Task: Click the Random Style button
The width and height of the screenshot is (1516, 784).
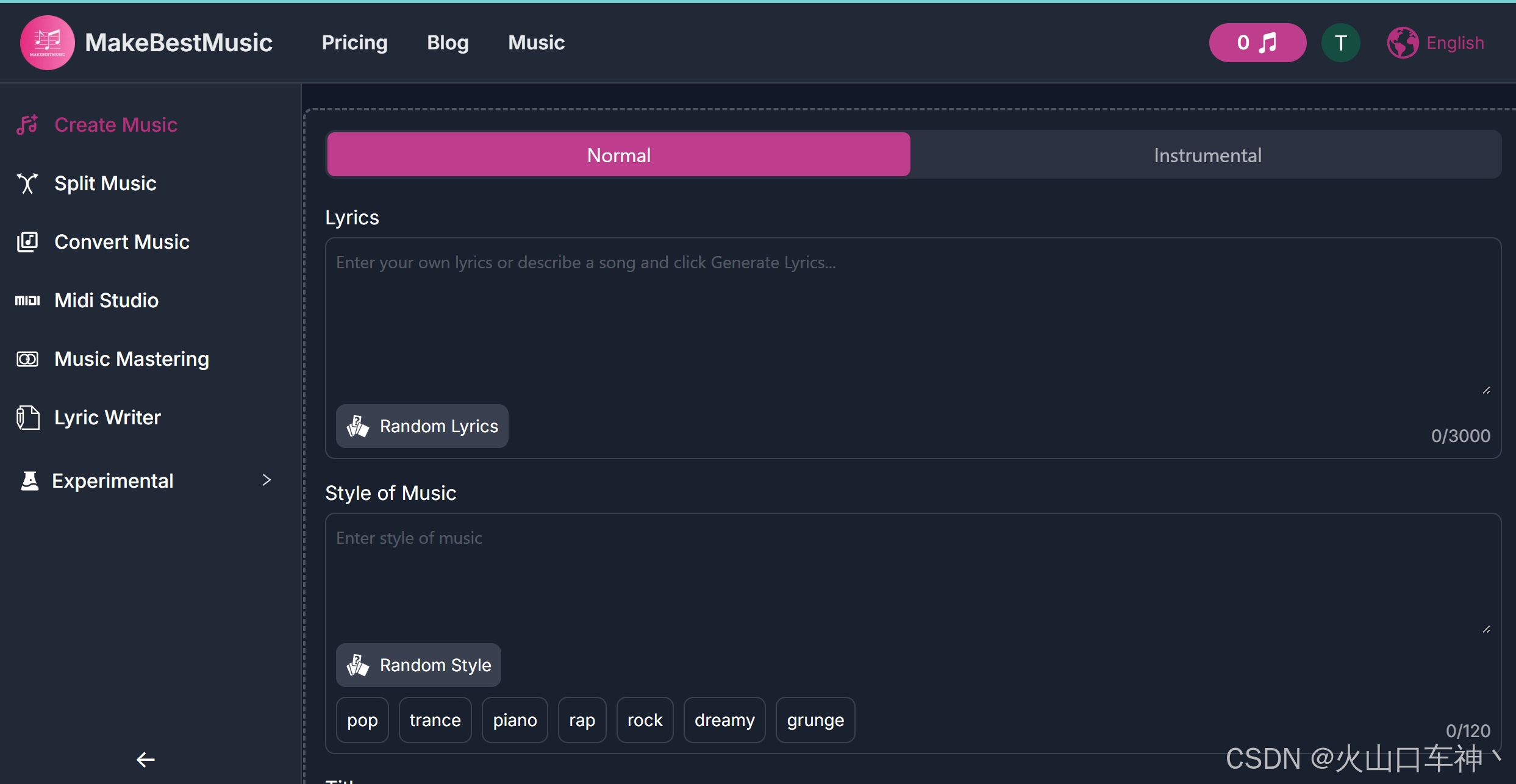Action: pyautogui.click(x=418, y=665)
